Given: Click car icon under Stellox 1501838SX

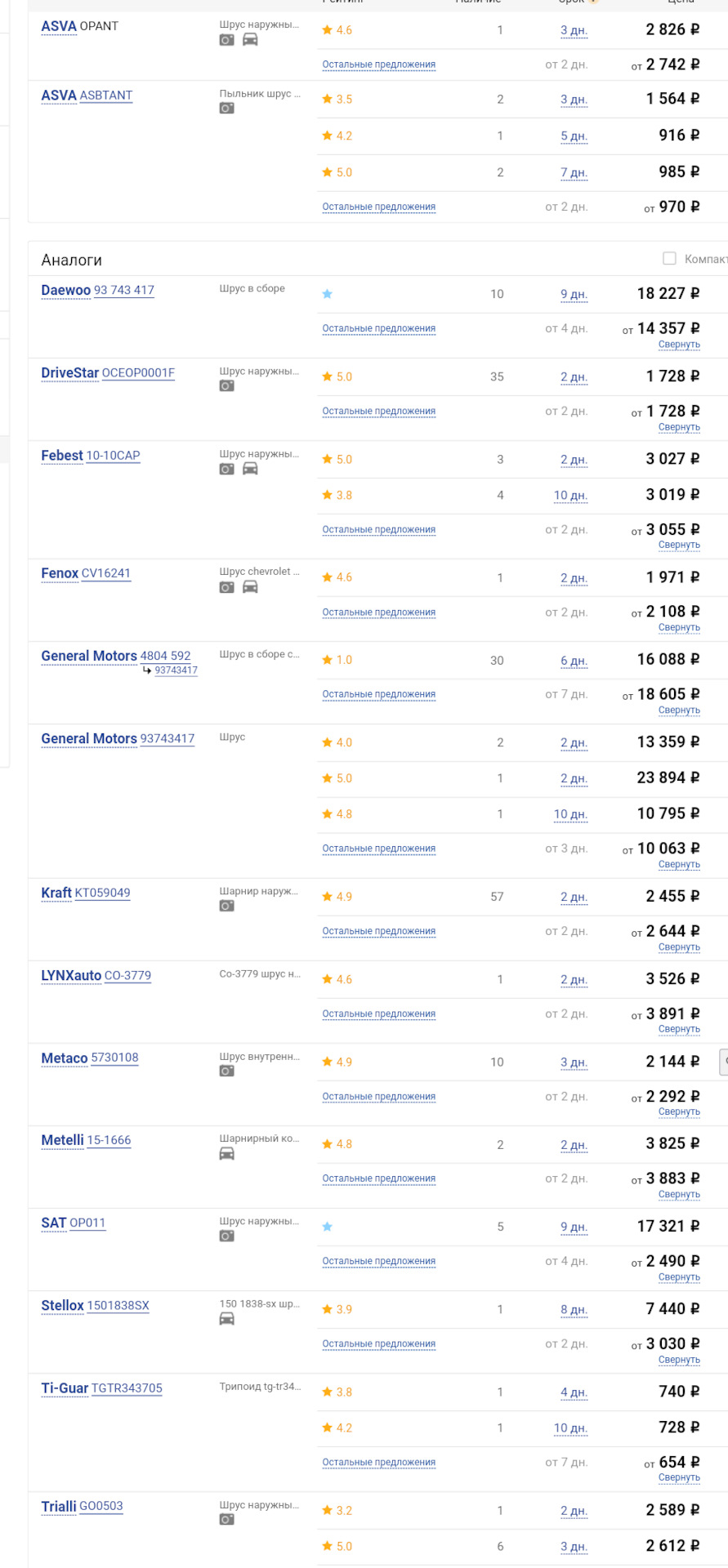Looking at the screenshot, I should coord(226,1319).
